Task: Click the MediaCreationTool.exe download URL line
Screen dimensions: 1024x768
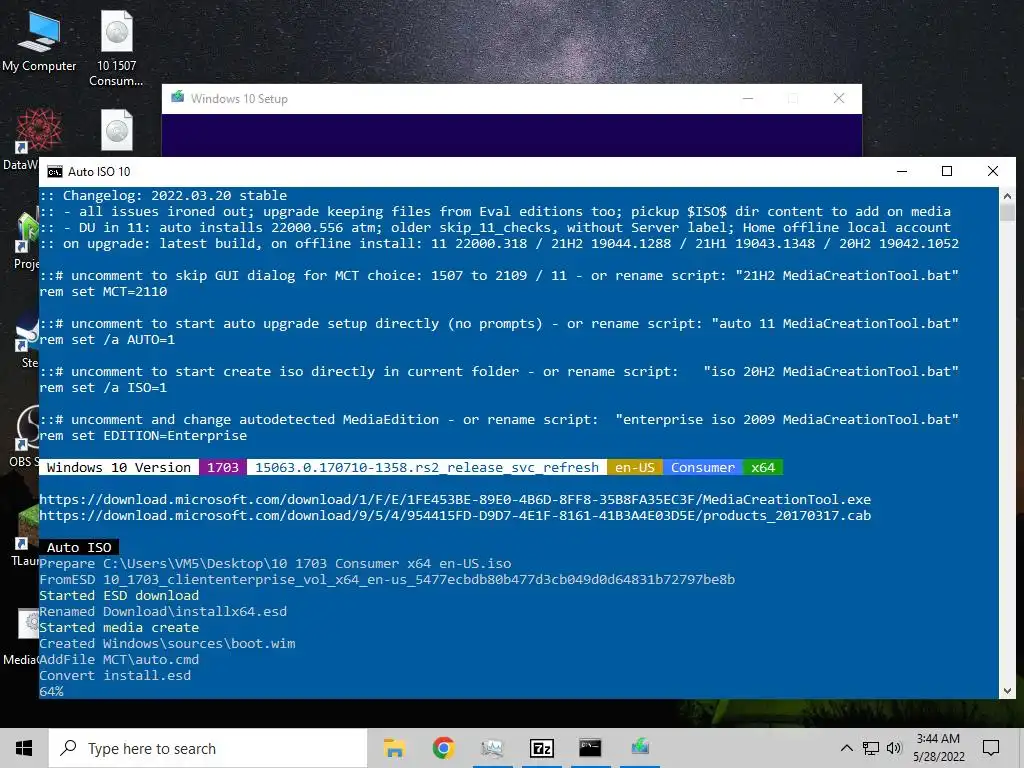Action: pos(455,500)
